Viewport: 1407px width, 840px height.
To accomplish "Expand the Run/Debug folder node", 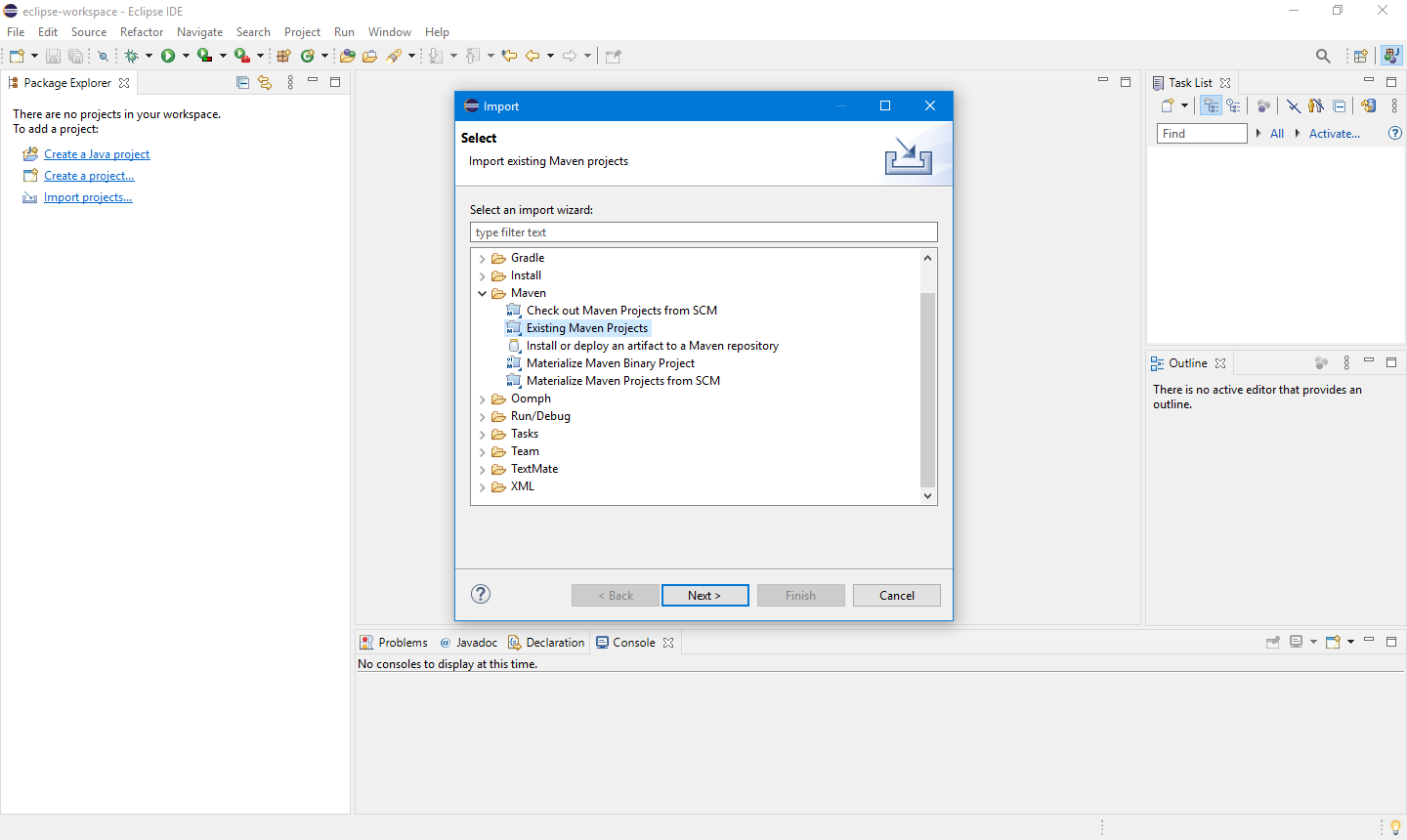I will pyautogui.click(x=483, y=417).
